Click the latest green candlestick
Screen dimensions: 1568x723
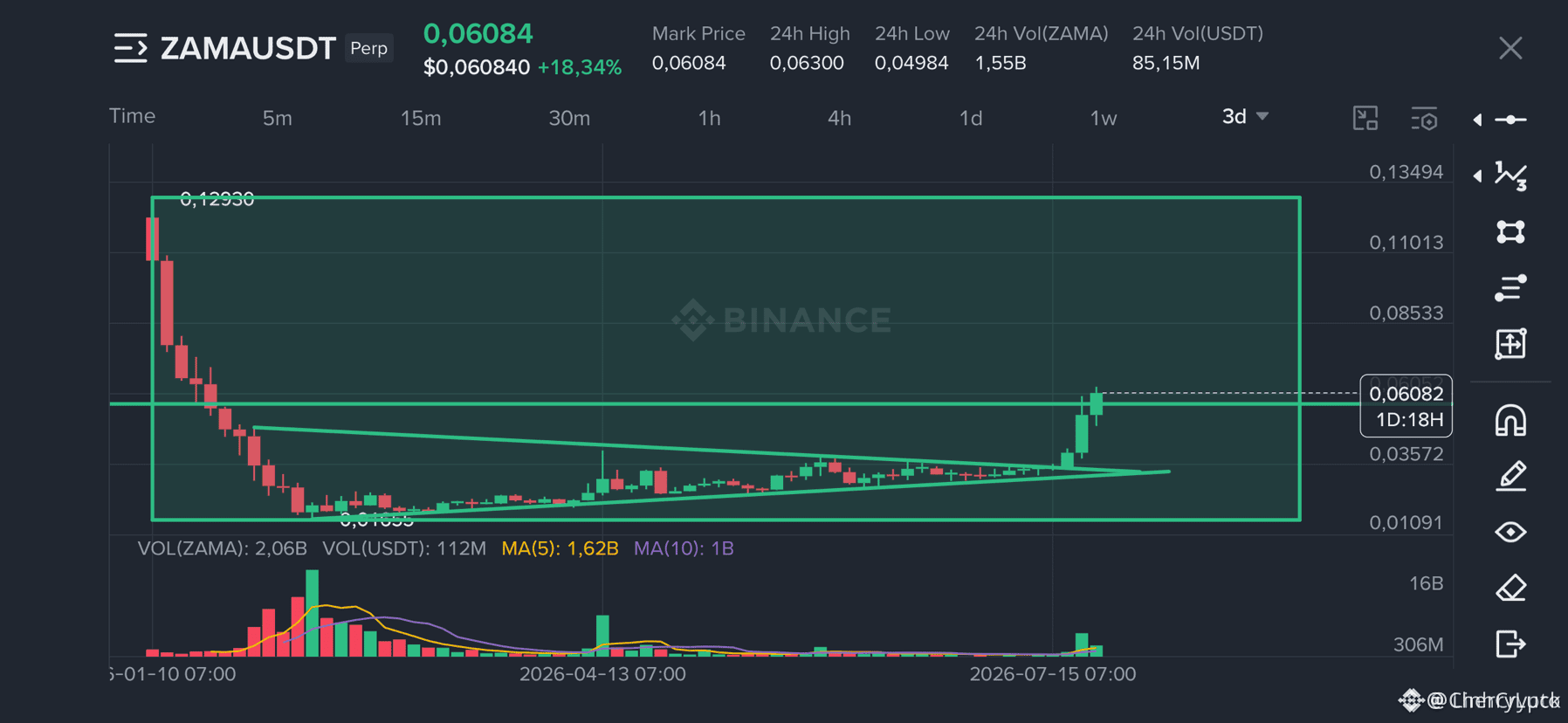[x=1097, y=404]
